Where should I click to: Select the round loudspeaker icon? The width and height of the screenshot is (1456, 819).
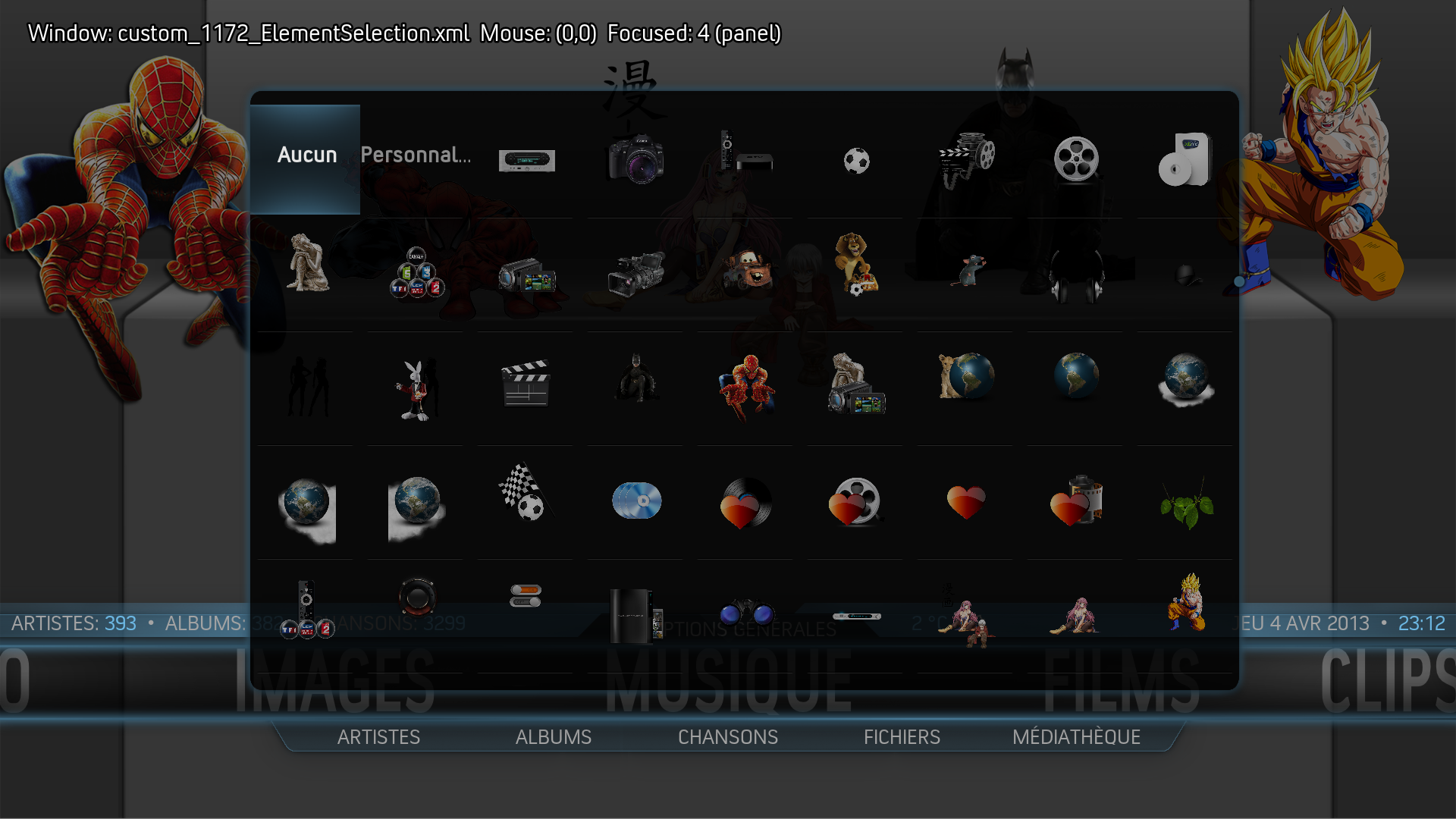pos(416,597)
